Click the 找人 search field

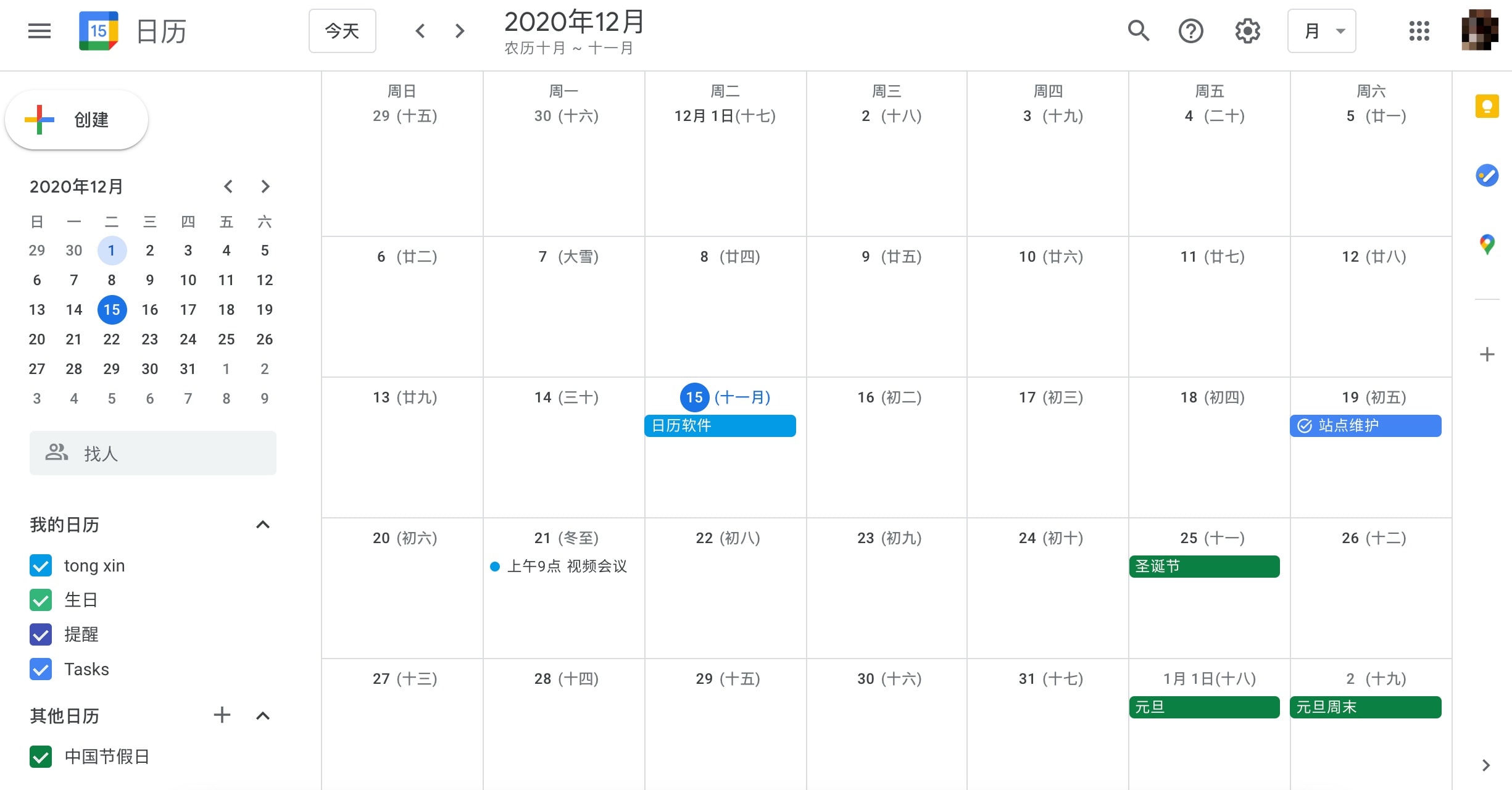tap(153, 454)
